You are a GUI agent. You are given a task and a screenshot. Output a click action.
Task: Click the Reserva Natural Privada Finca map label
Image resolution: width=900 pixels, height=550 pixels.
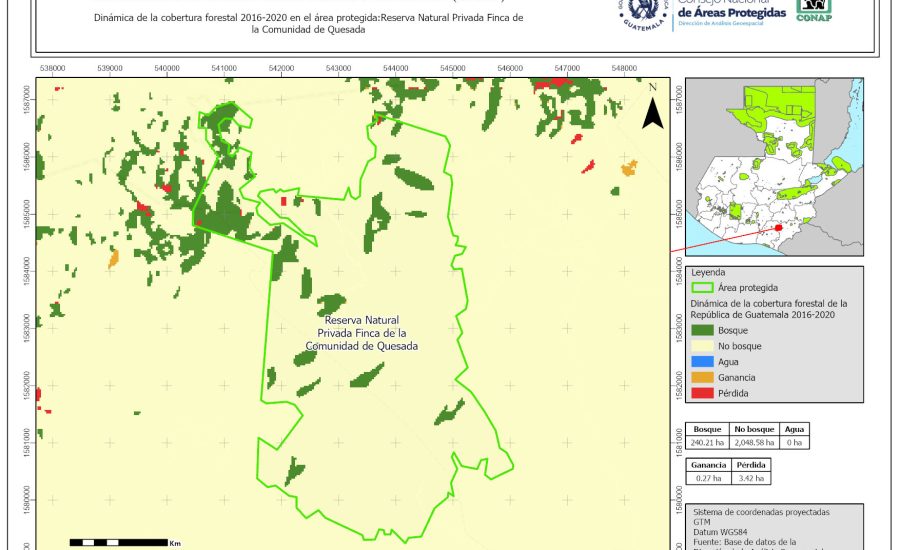pos(362,333)
